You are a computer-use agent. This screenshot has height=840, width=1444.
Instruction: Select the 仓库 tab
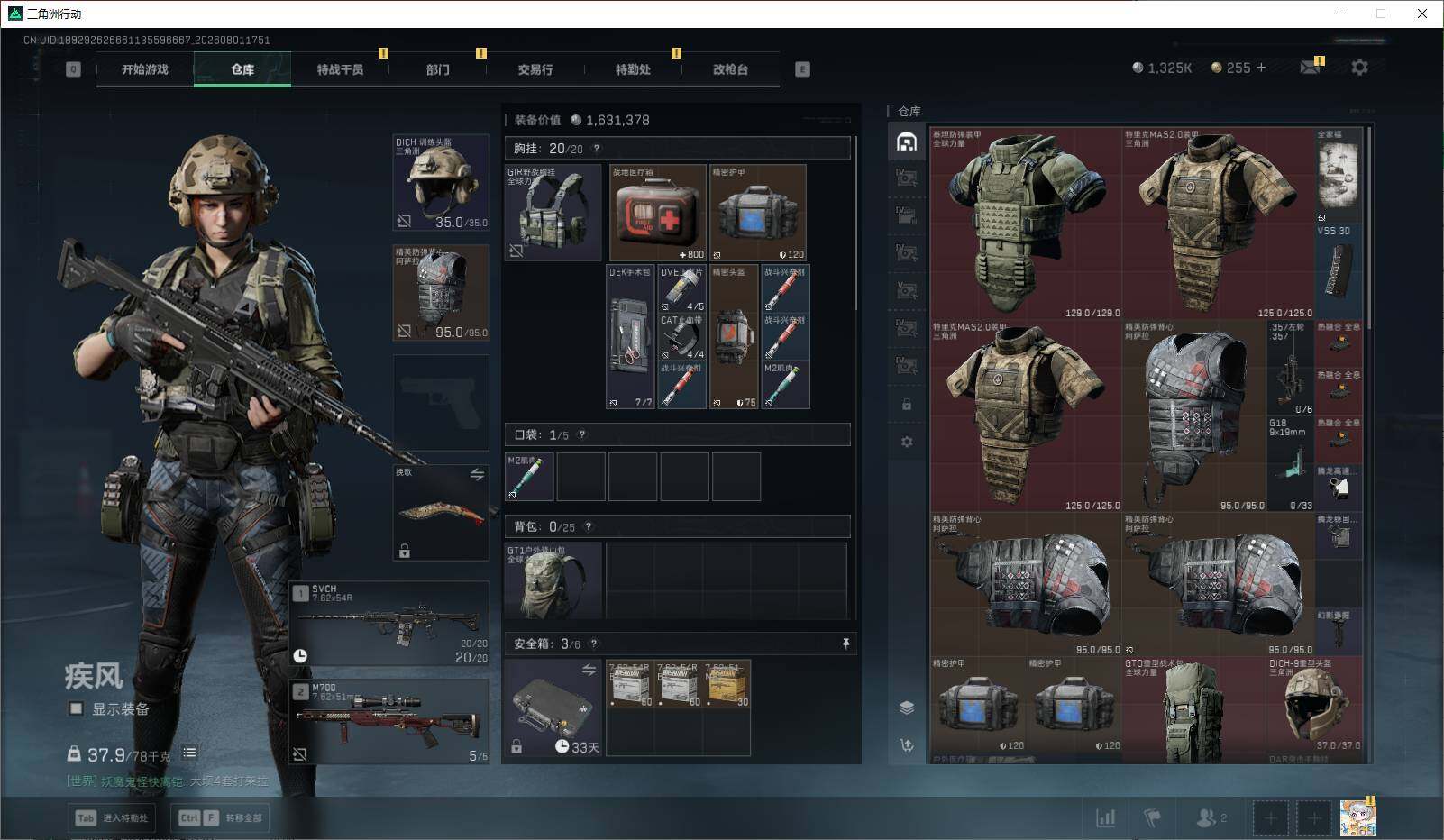tap(242, 69)
